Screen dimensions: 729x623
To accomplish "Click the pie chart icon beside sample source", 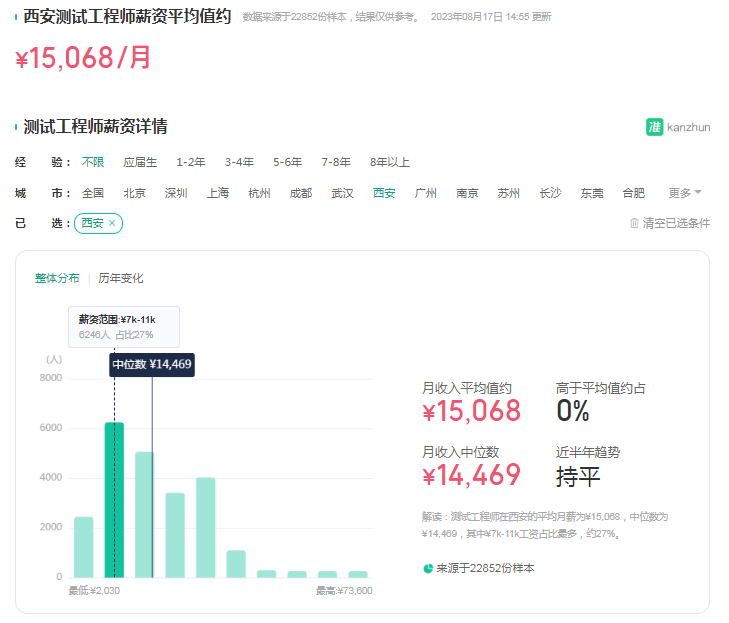I will 428,568.
